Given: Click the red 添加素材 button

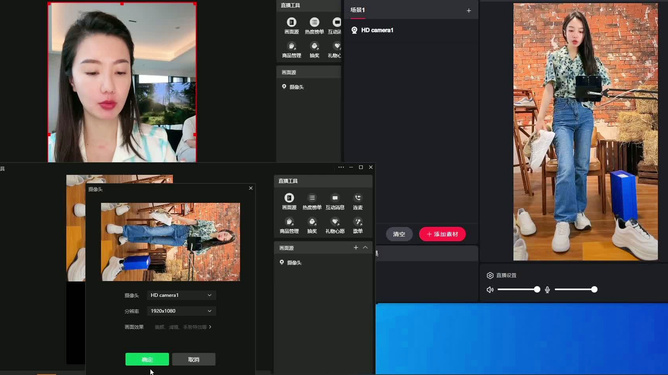Looking at the screenshot, I should [x=442, y=234].
